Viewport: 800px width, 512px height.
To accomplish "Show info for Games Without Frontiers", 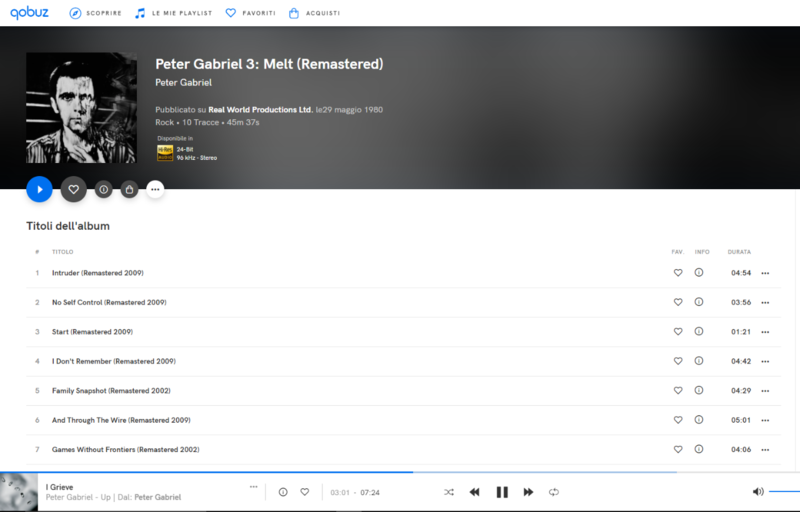I will [699, 449].
